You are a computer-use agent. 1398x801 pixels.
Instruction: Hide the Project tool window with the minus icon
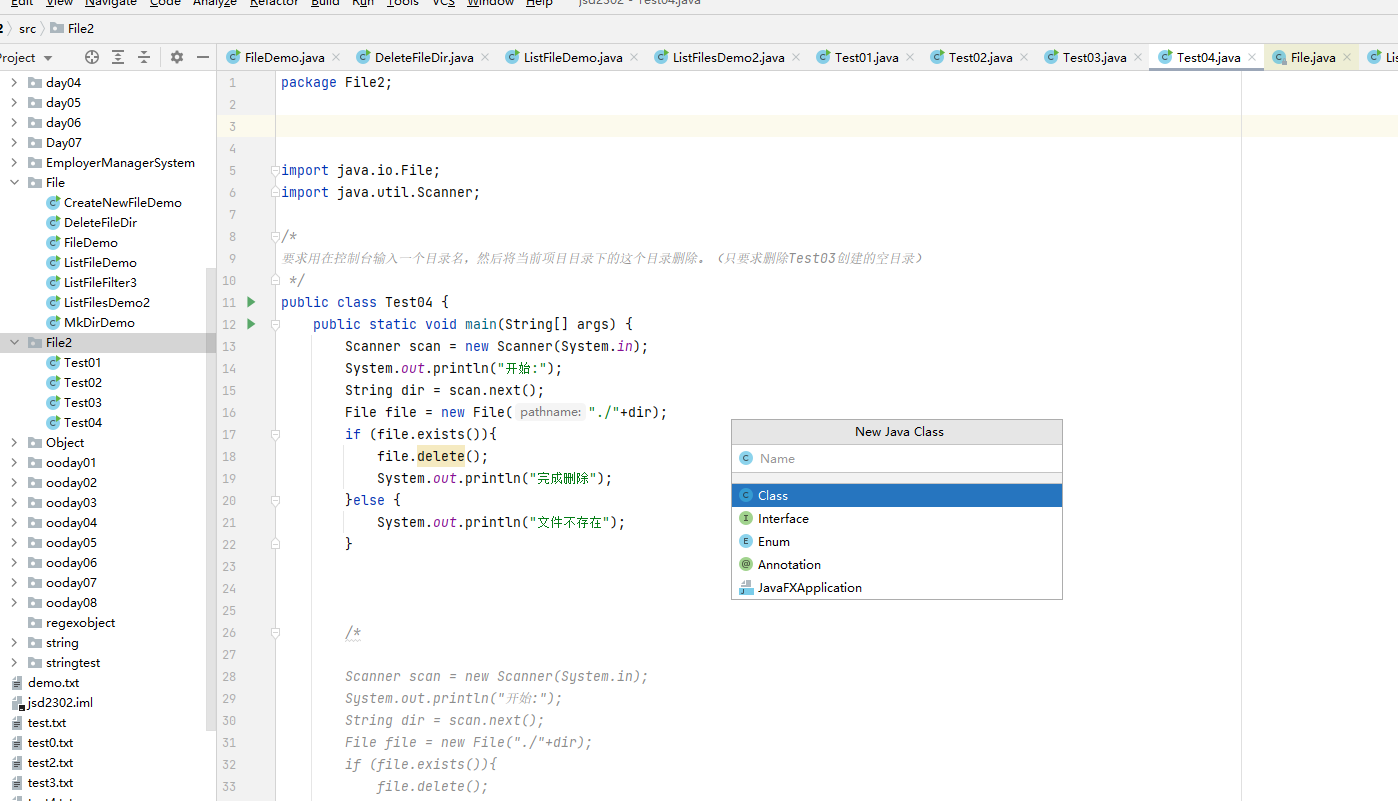203,57
